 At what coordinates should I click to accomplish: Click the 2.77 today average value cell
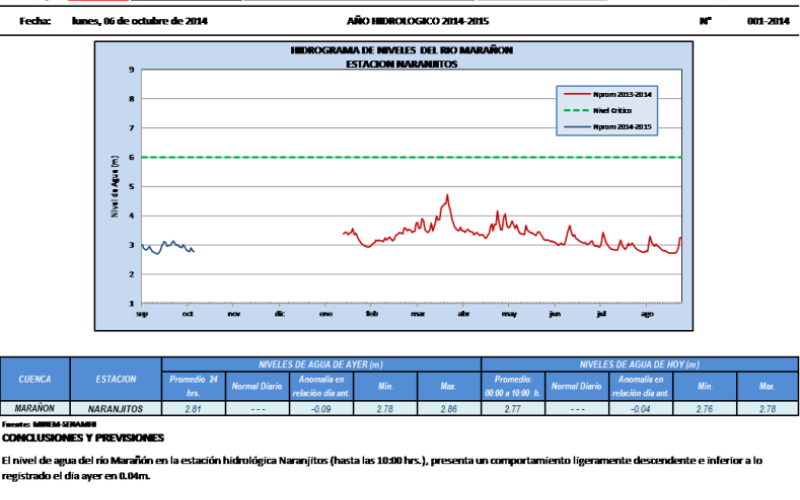coord(512,408)
